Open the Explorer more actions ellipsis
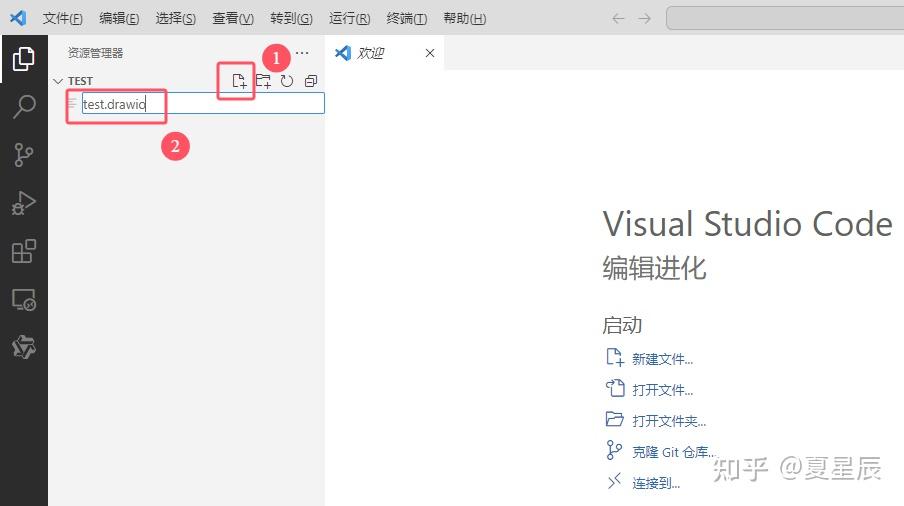Screen dimensions: 904x506 click(x=302, y=52)
